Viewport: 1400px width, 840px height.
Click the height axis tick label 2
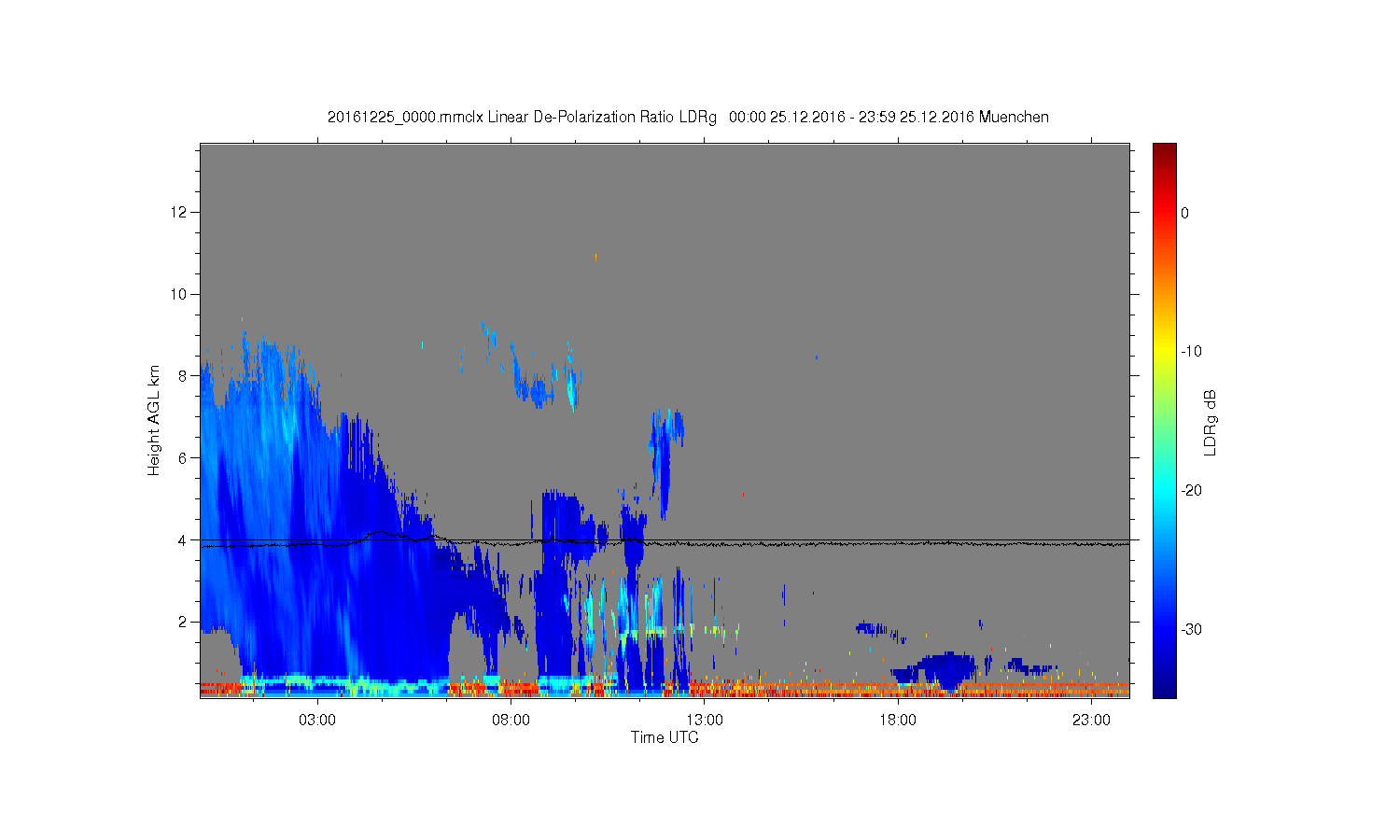click(x=184, y=622)
